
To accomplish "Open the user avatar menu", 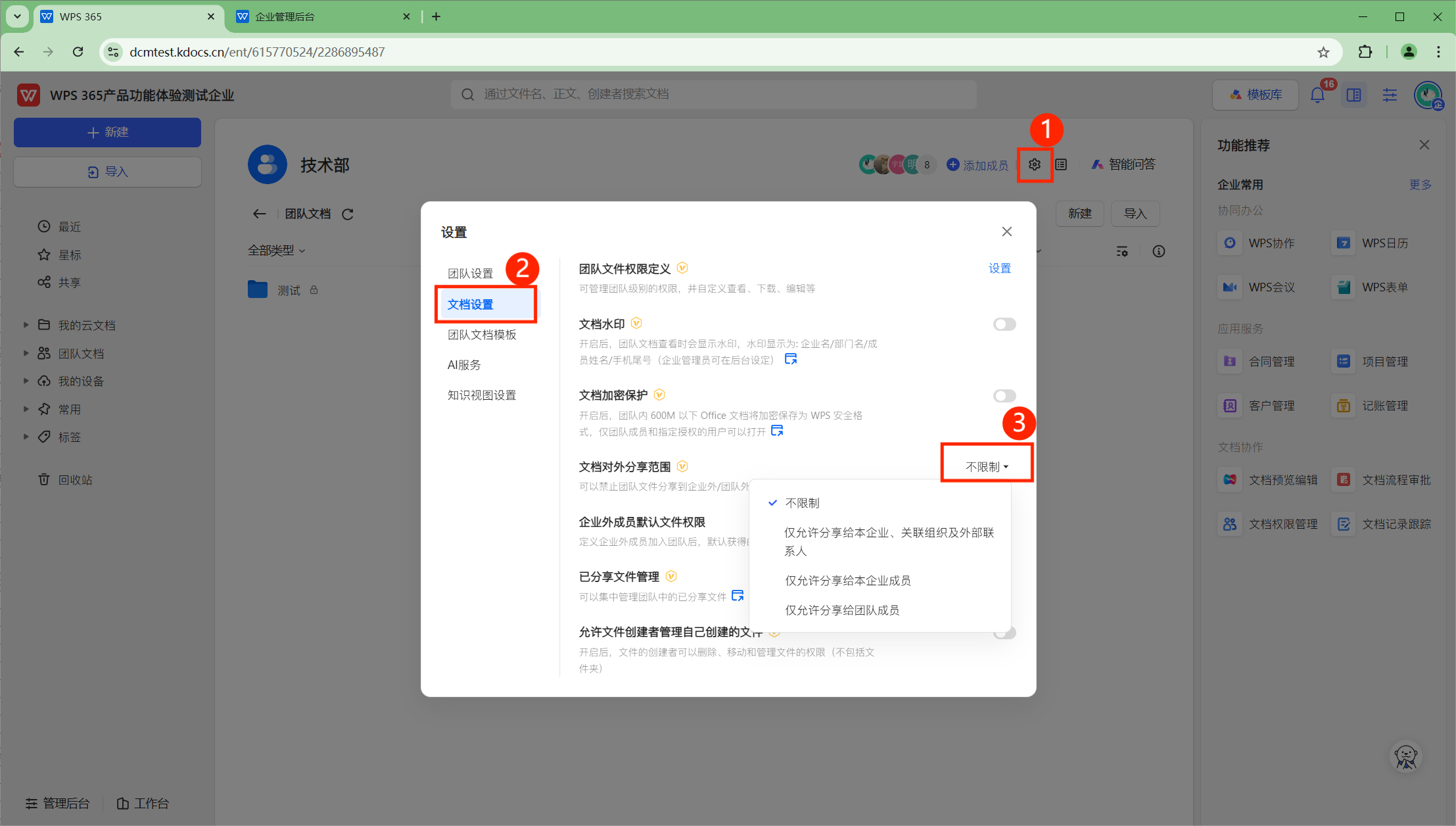I will click(1428, 95).
